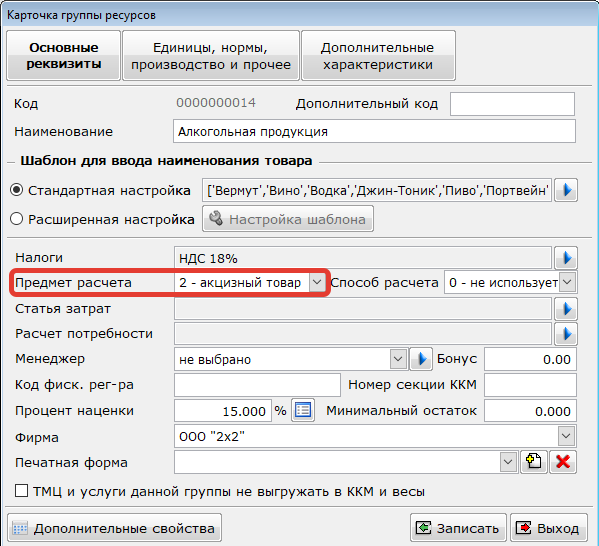The image size is (599, 546).
Task: Click the Дополнительный код input field
Action: 512,104
